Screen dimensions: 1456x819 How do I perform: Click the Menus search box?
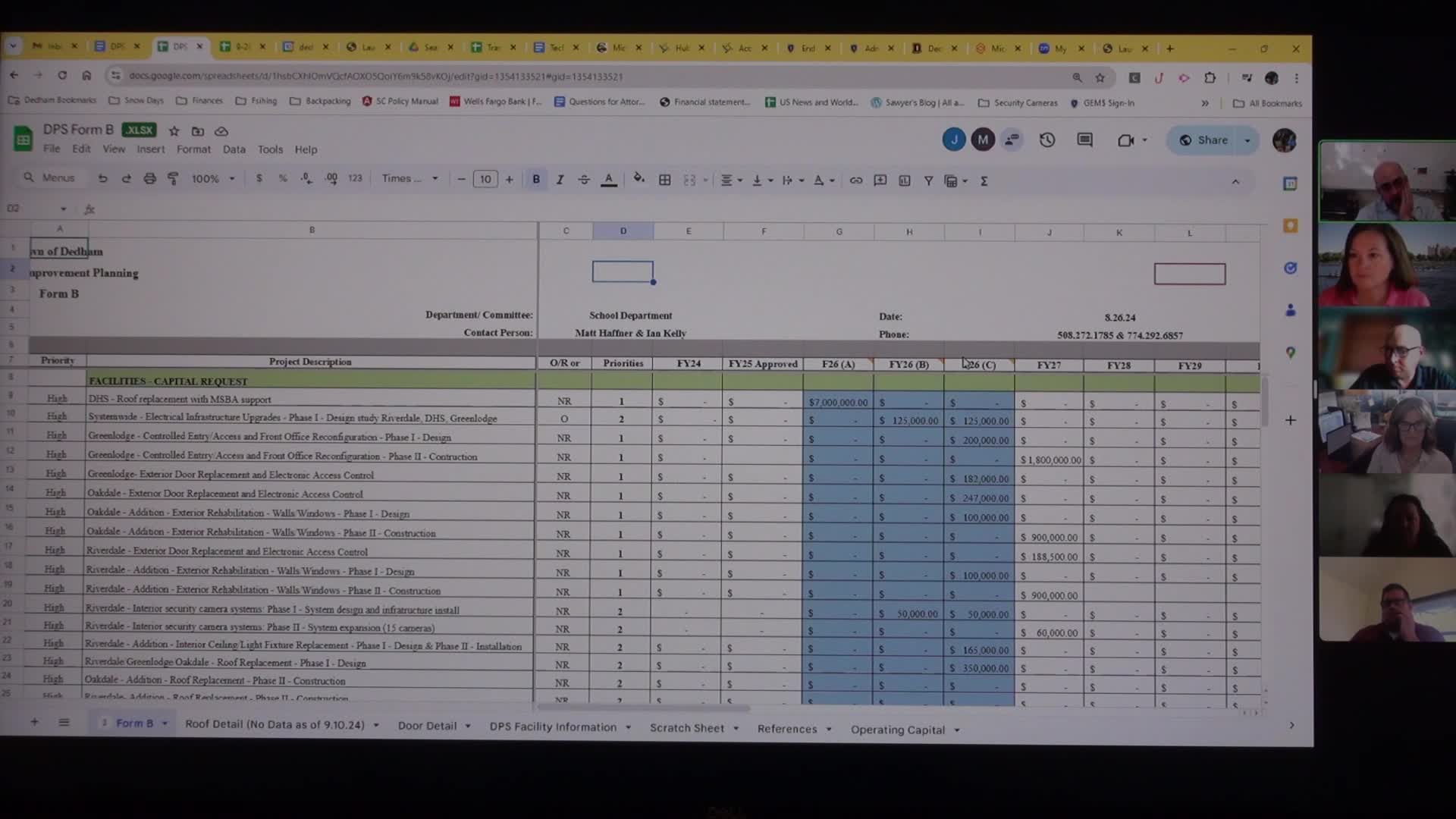tap(52, 177)
